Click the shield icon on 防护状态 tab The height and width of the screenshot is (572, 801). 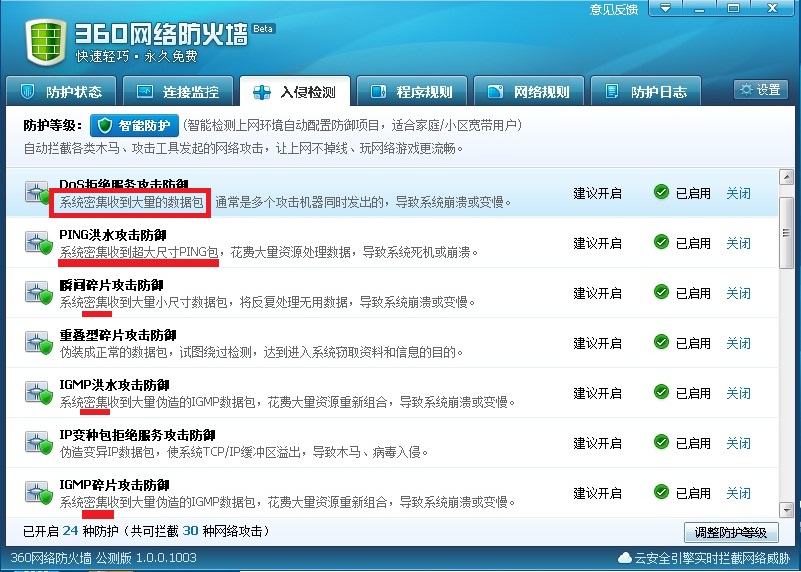(27, 92)
